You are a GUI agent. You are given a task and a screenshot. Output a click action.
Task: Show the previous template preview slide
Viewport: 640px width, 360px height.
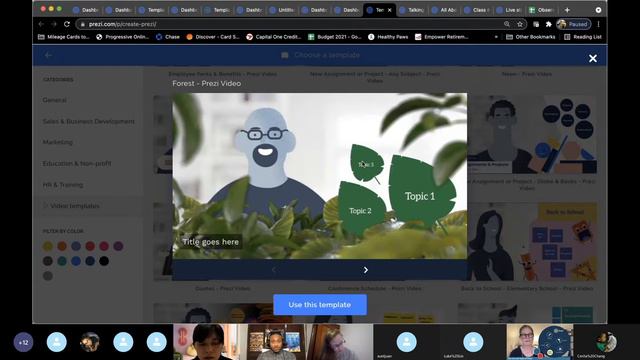pyautogui.click(x=273, y=270)
